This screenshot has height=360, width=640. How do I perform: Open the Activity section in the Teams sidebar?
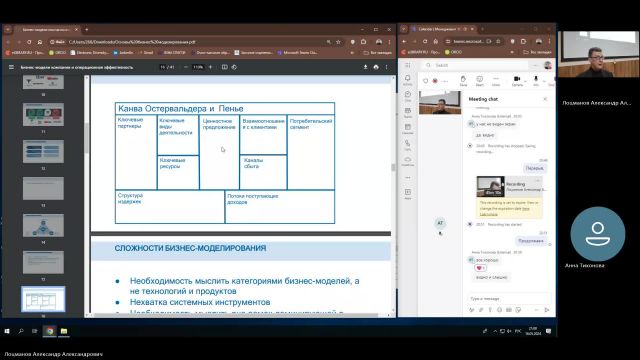pos(407,80)
